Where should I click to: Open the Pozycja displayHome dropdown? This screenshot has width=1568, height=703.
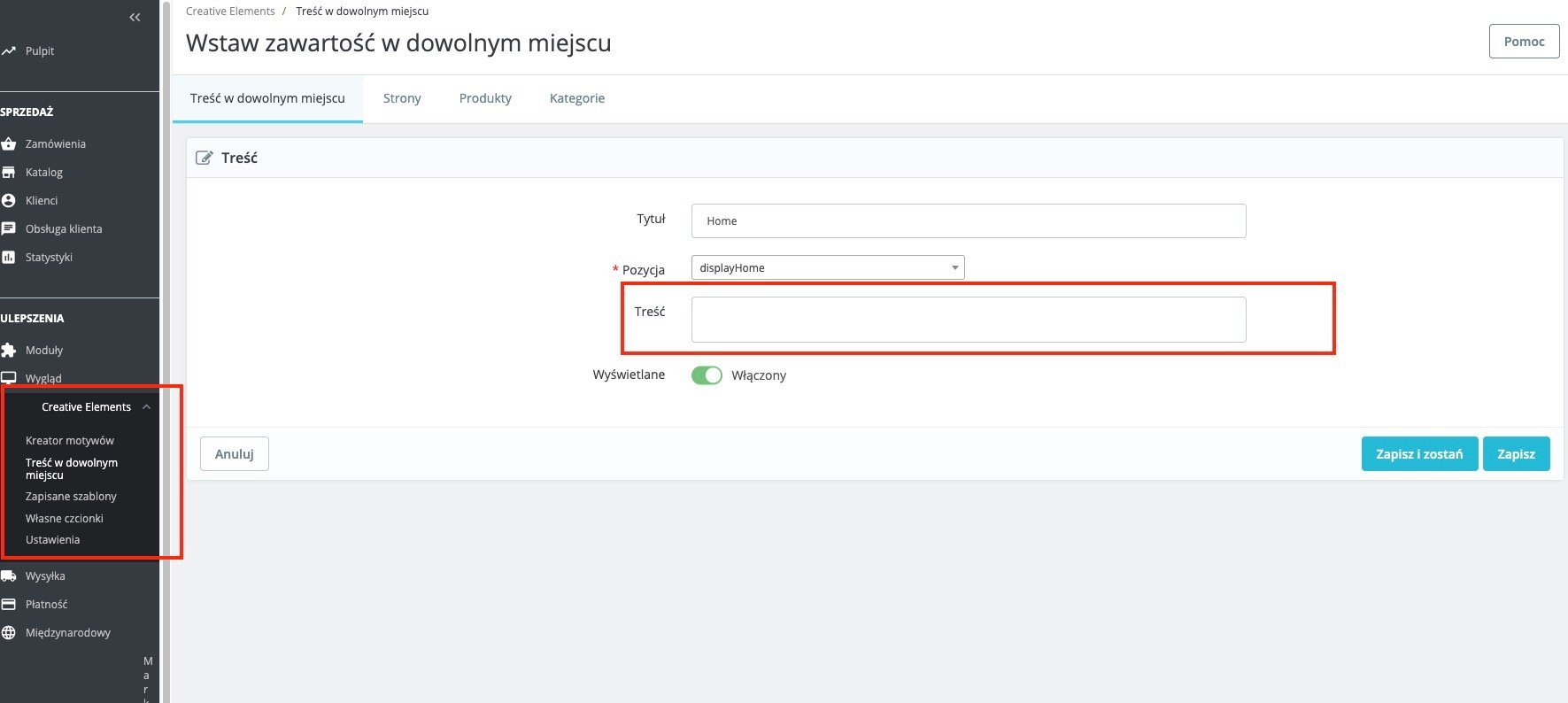(827, 267)
